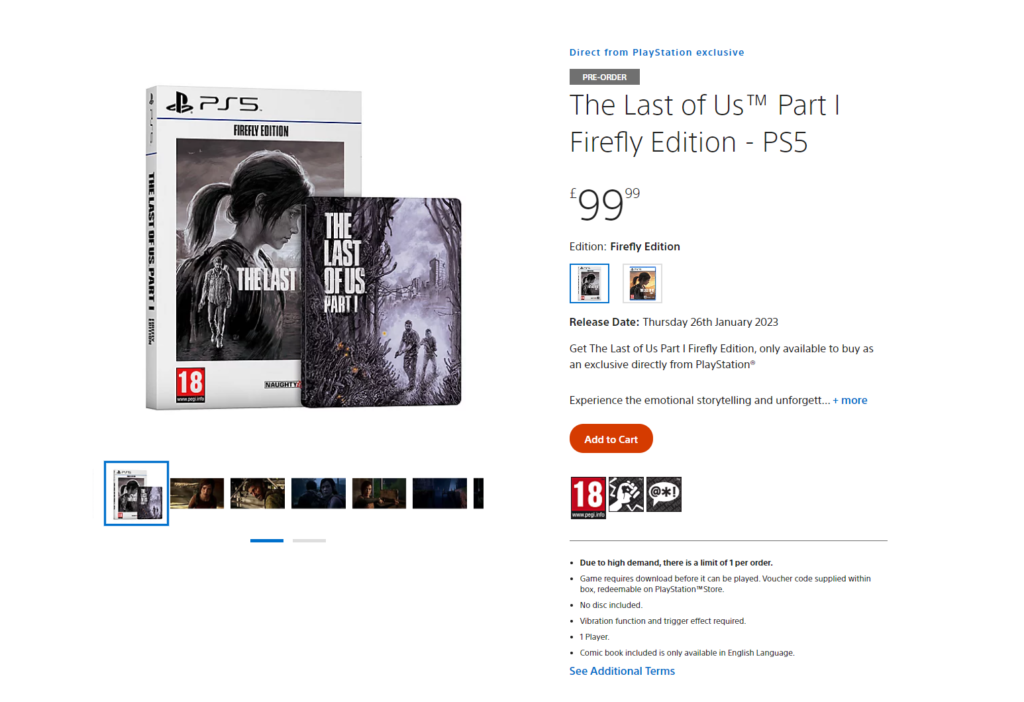Switch to second gallery page indicator
Viewport: 1024px width, 702px height.
pos(309,541)
